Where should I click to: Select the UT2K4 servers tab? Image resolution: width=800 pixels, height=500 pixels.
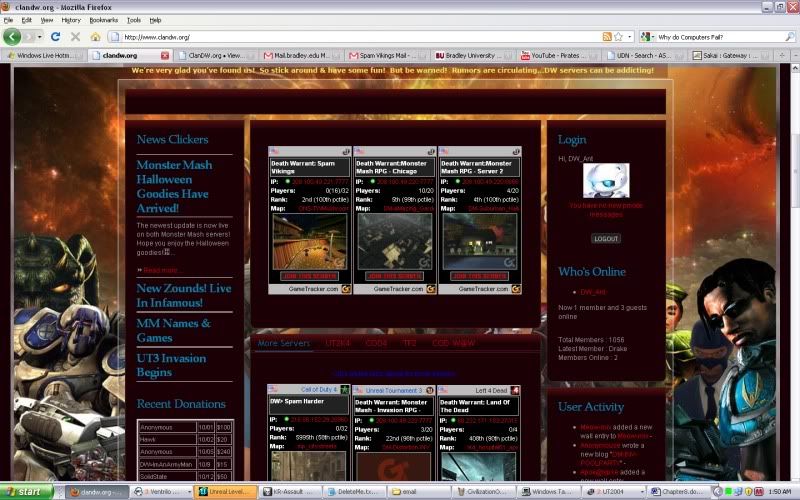click(x=338, y=343)
